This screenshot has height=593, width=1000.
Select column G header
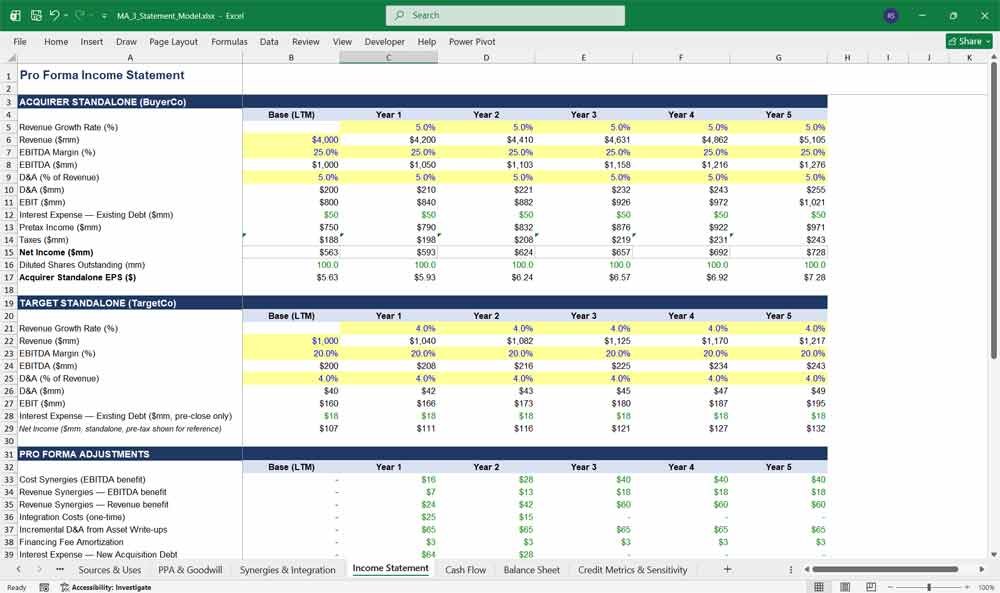point(778,57)
